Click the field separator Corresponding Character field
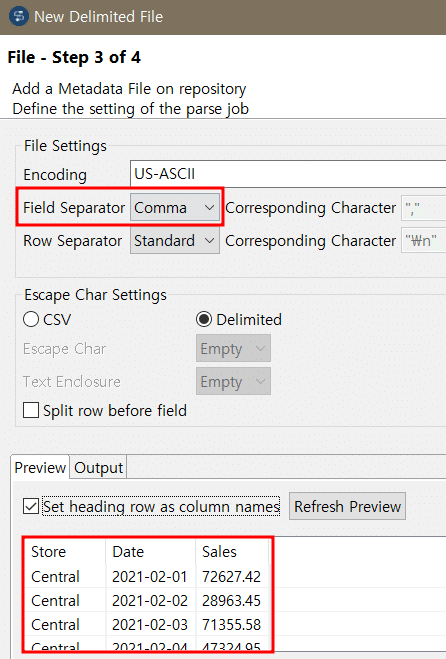The height and width of the screenshot is (659, 446). [423, 208]
